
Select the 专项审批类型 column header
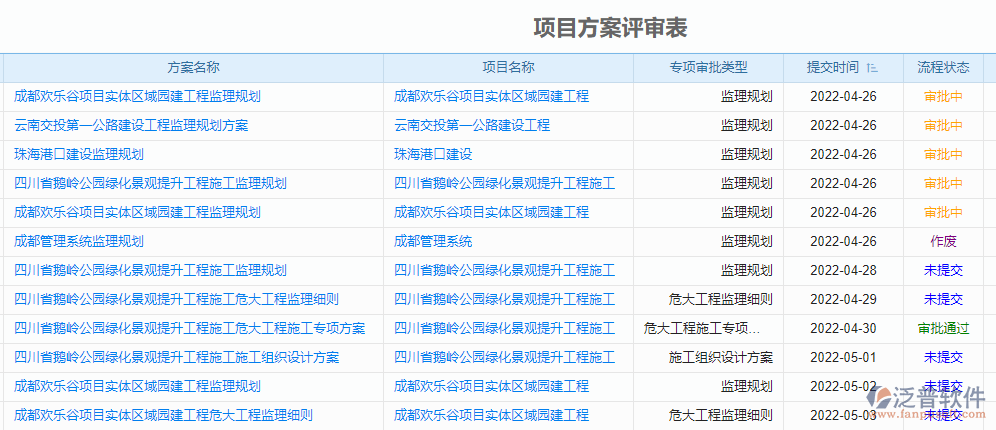708,67
